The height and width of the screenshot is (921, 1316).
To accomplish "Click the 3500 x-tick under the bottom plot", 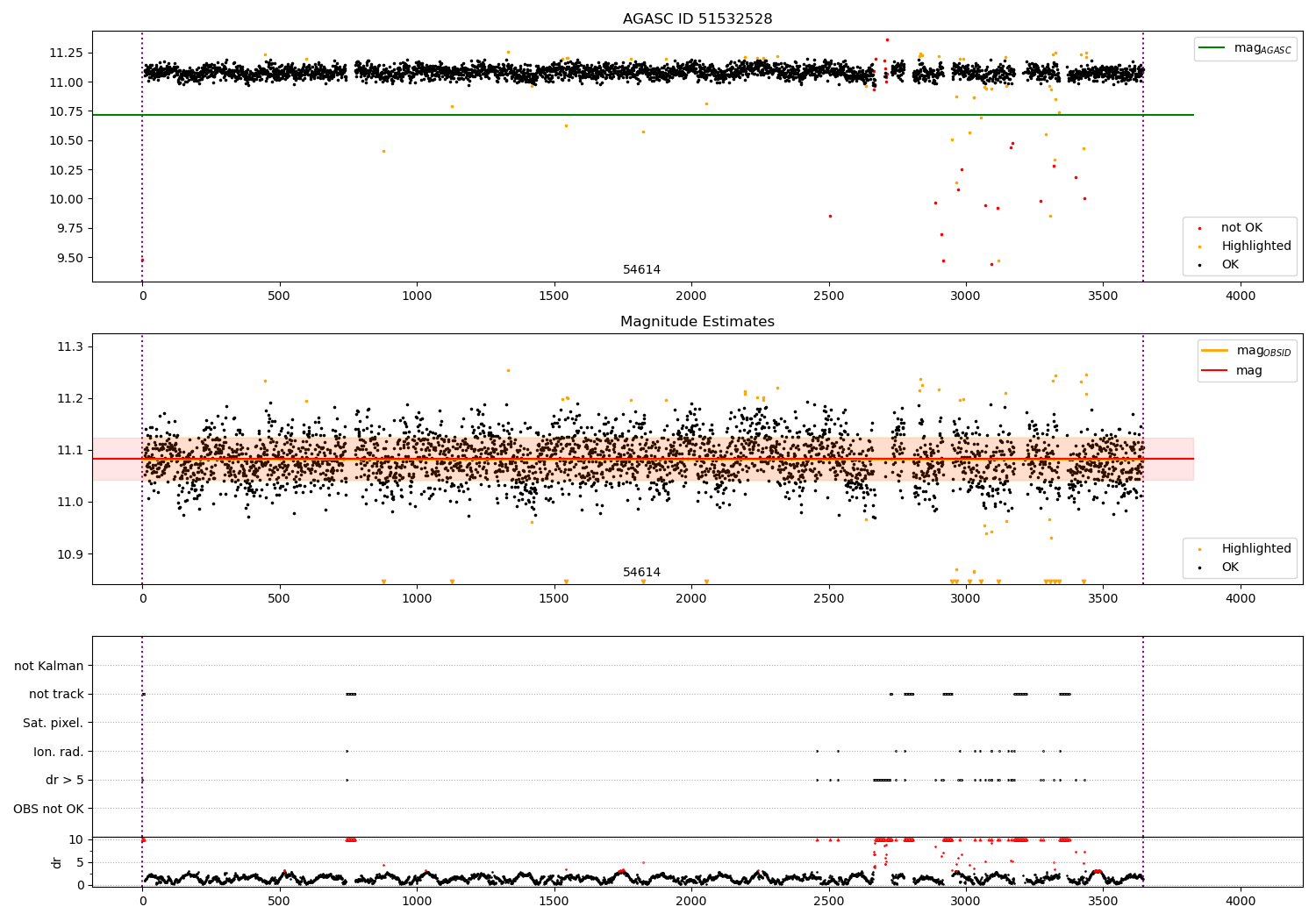I will click(1103, 901).
